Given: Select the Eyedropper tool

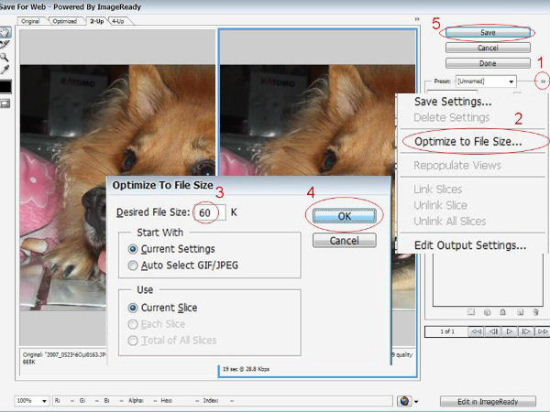Looking at the screenshot, I should pos(5,69).
